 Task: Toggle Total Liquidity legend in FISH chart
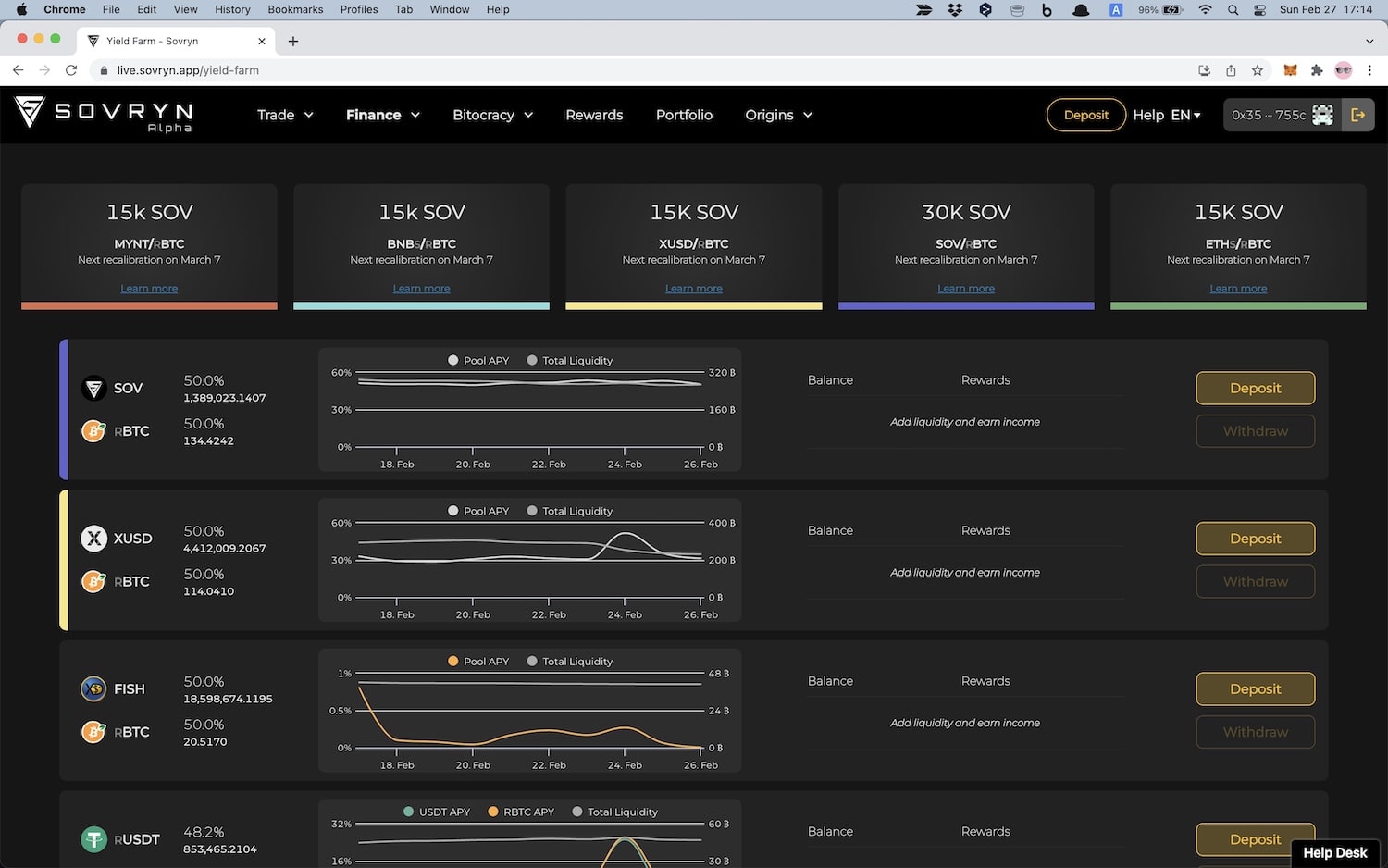(569, 662)
